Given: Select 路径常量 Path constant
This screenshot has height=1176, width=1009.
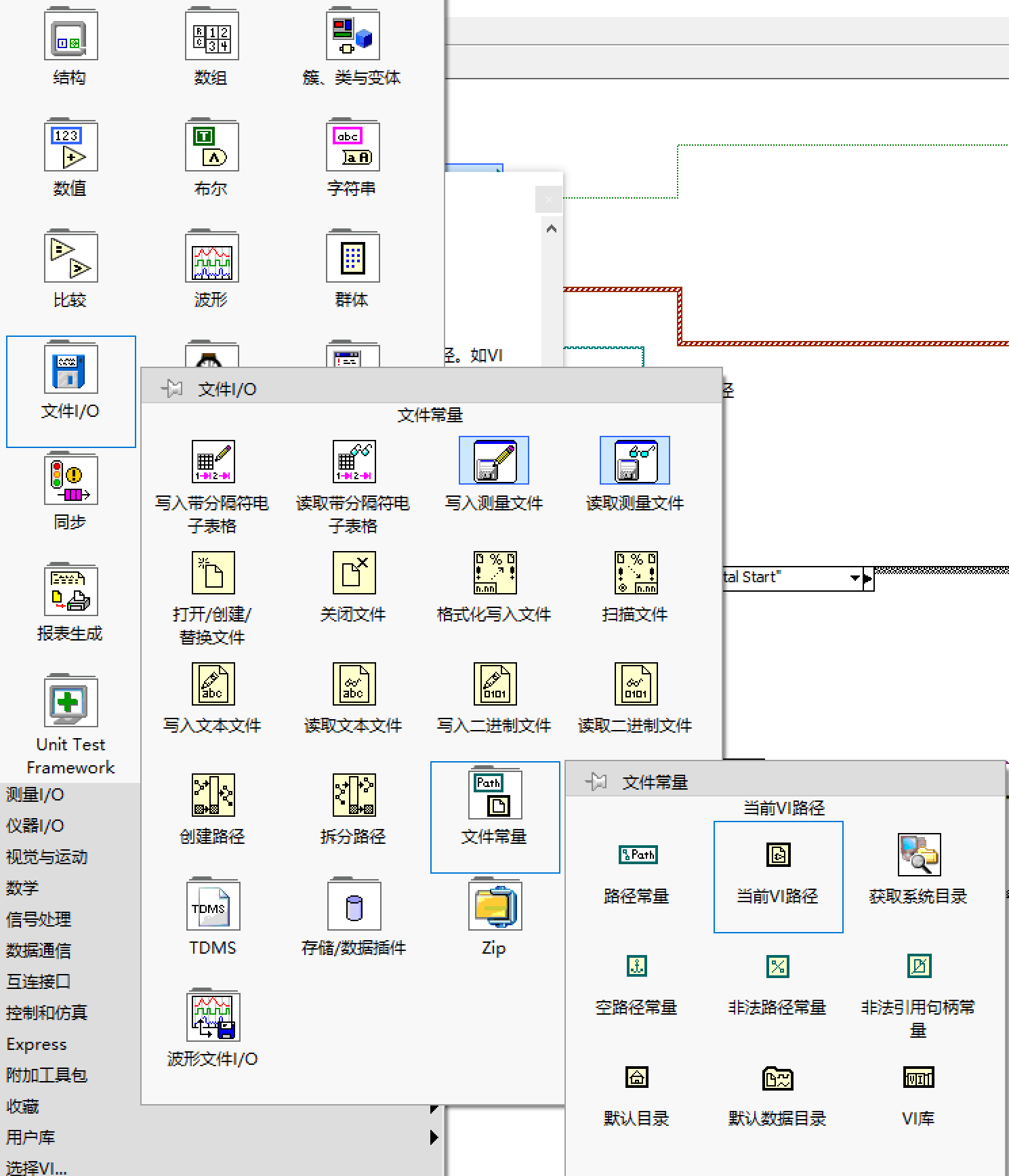Looking at the screenshot, I should tap(638, 855).
